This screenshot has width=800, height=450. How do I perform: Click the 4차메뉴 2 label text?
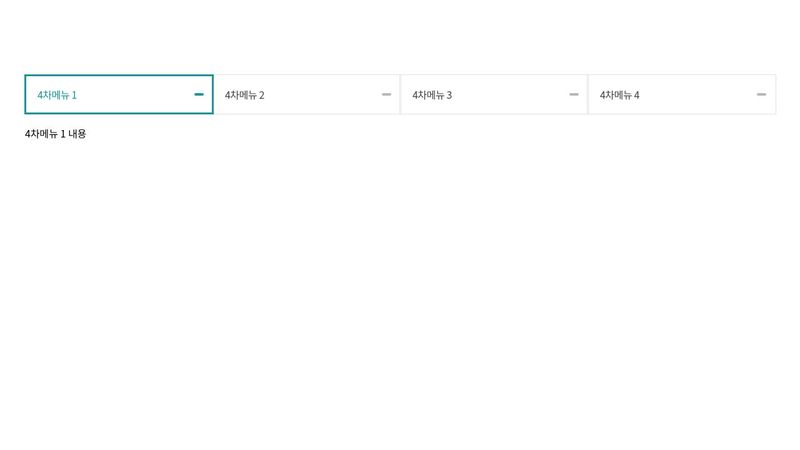point(244,95)
